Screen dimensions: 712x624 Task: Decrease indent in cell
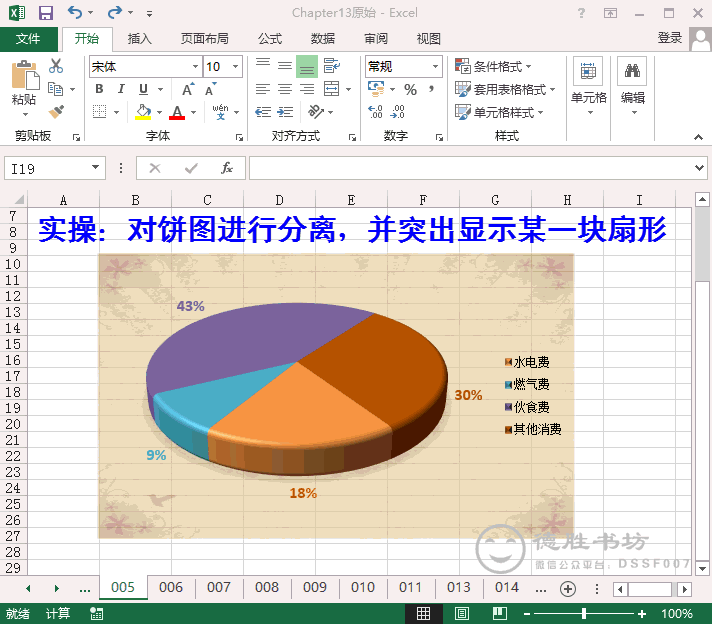(x=263, y=112)
